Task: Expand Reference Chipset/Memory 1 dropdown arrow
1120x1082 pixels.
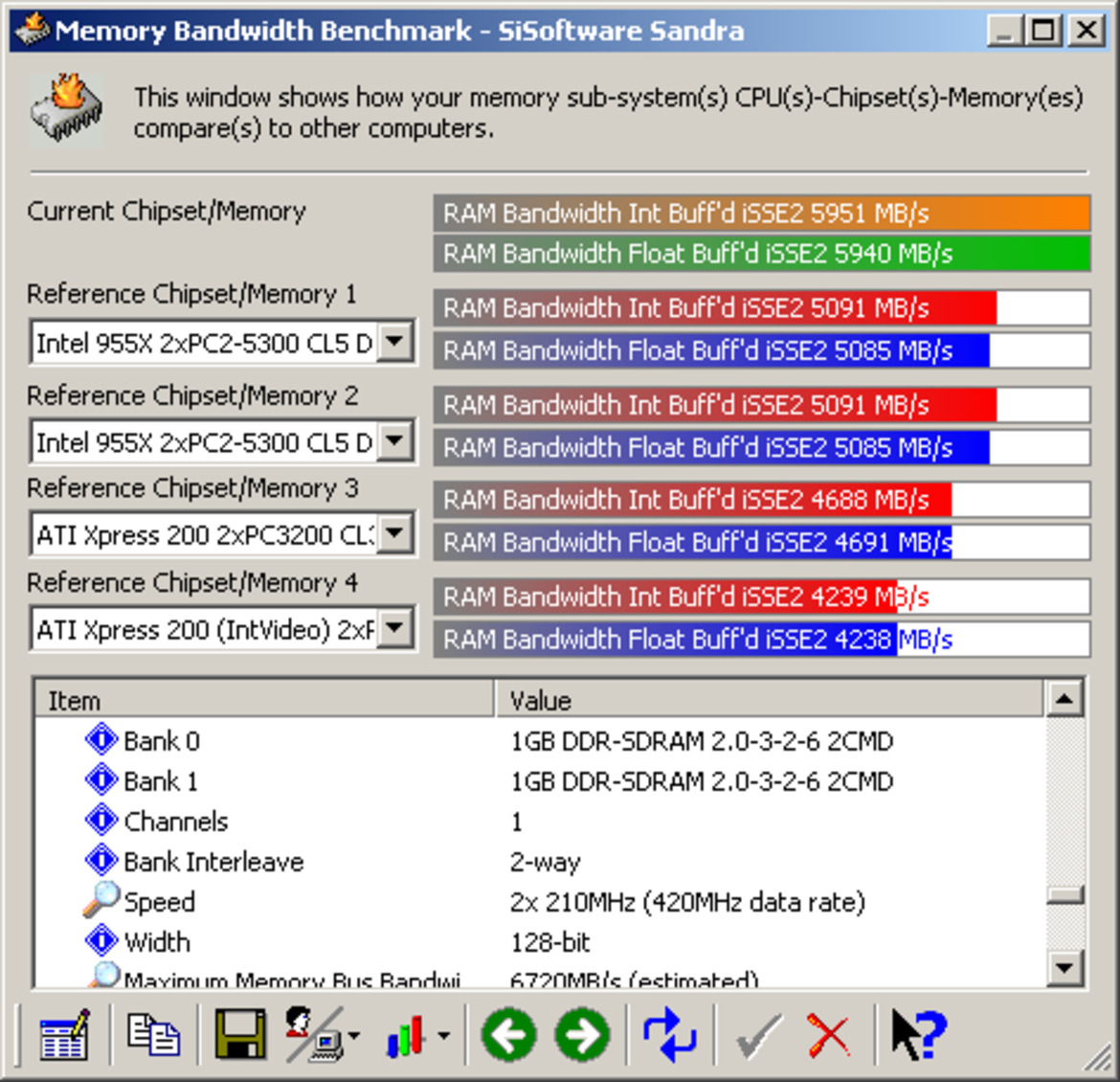Action: [395, 343]
